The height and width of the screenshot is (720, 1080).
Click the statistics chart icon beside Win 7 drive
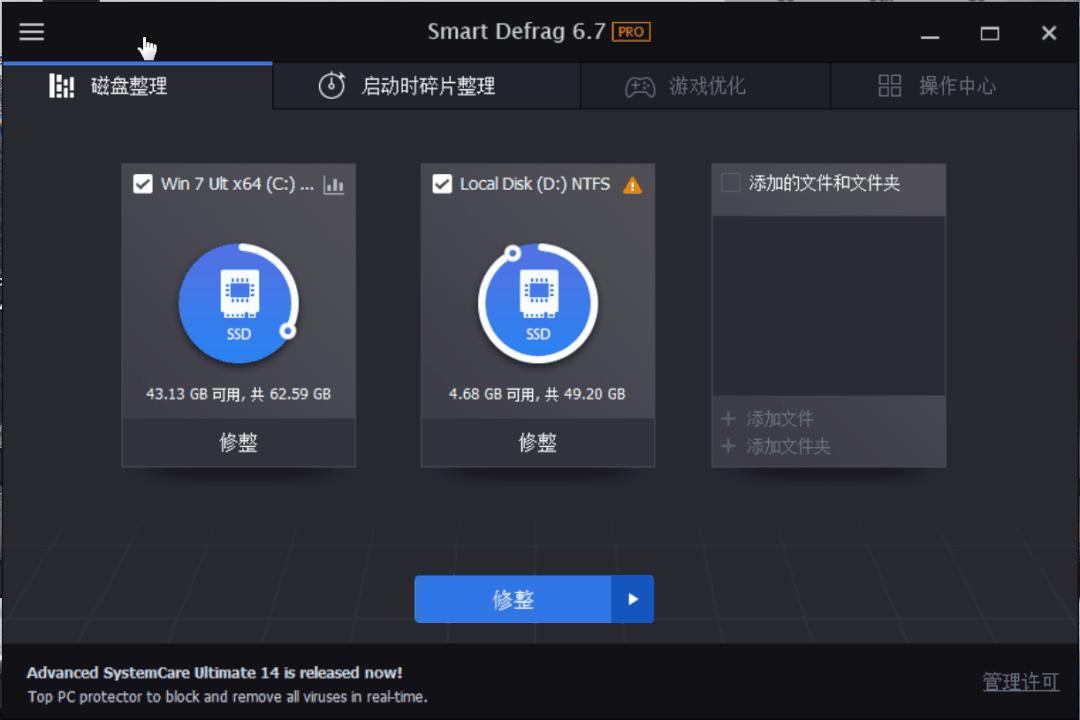tap(333, 184)
